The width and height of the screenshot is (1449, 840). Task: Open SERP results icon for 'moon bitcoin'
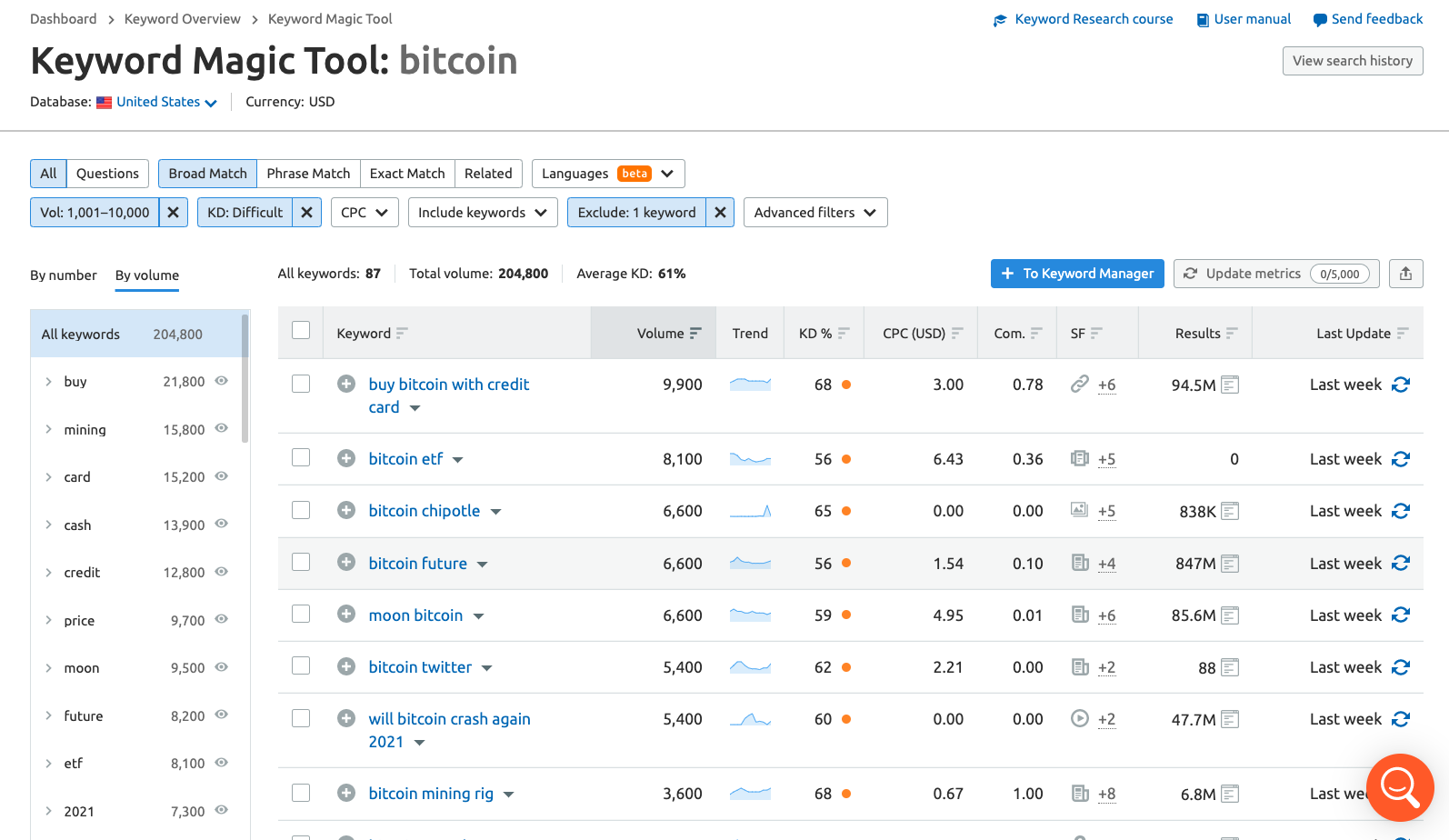(x=1230, y=615)
